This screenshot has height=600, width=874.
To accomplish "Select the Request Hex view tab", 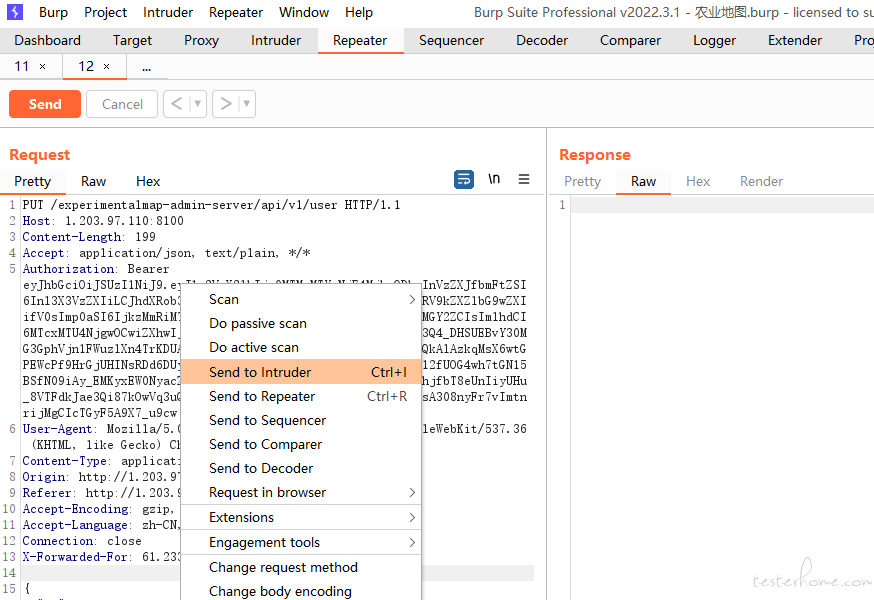I will tap(148, 181).
